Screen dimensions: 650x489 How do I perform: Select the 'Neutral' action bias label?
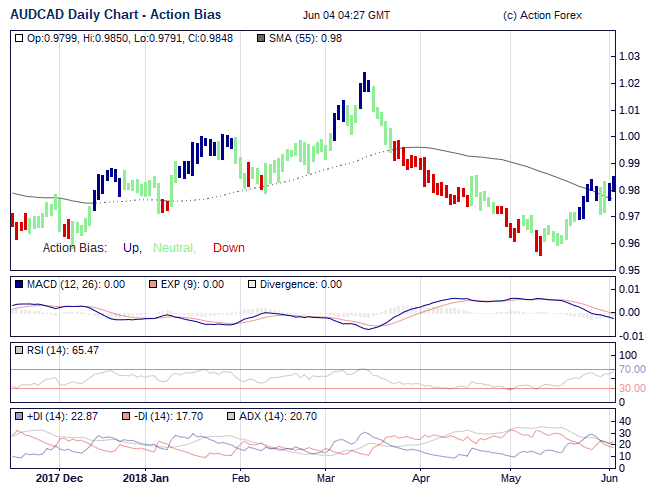point(174,248)
